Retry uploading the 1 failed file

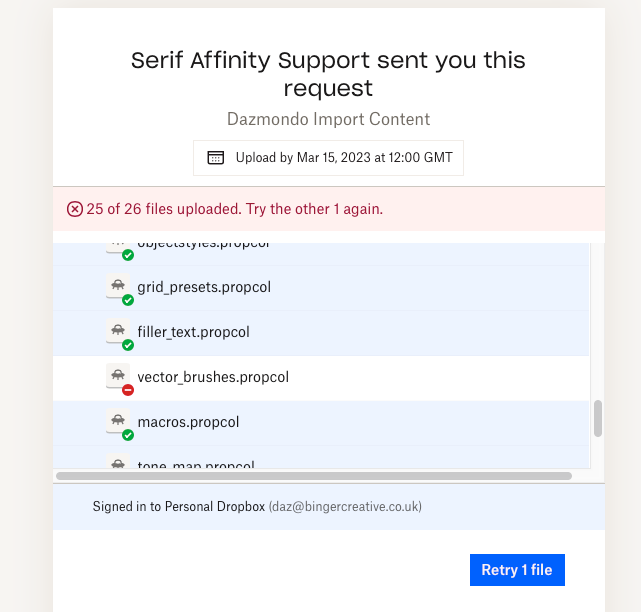pos(517,570)
